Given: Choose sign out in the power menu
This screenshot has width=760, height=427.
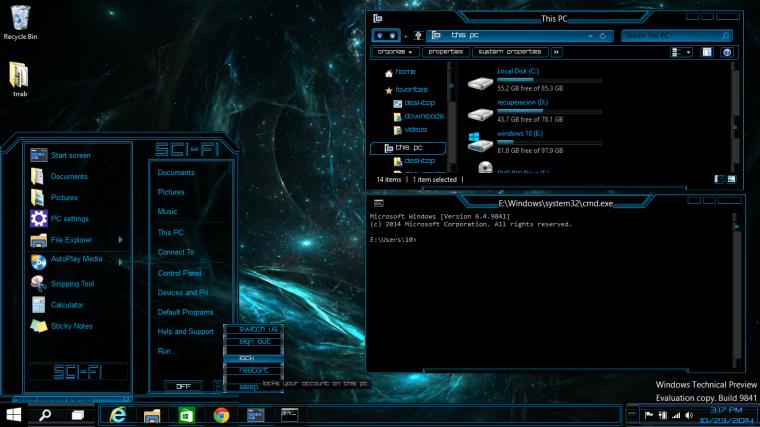Looking at the screenshot, I should point(255,342).
